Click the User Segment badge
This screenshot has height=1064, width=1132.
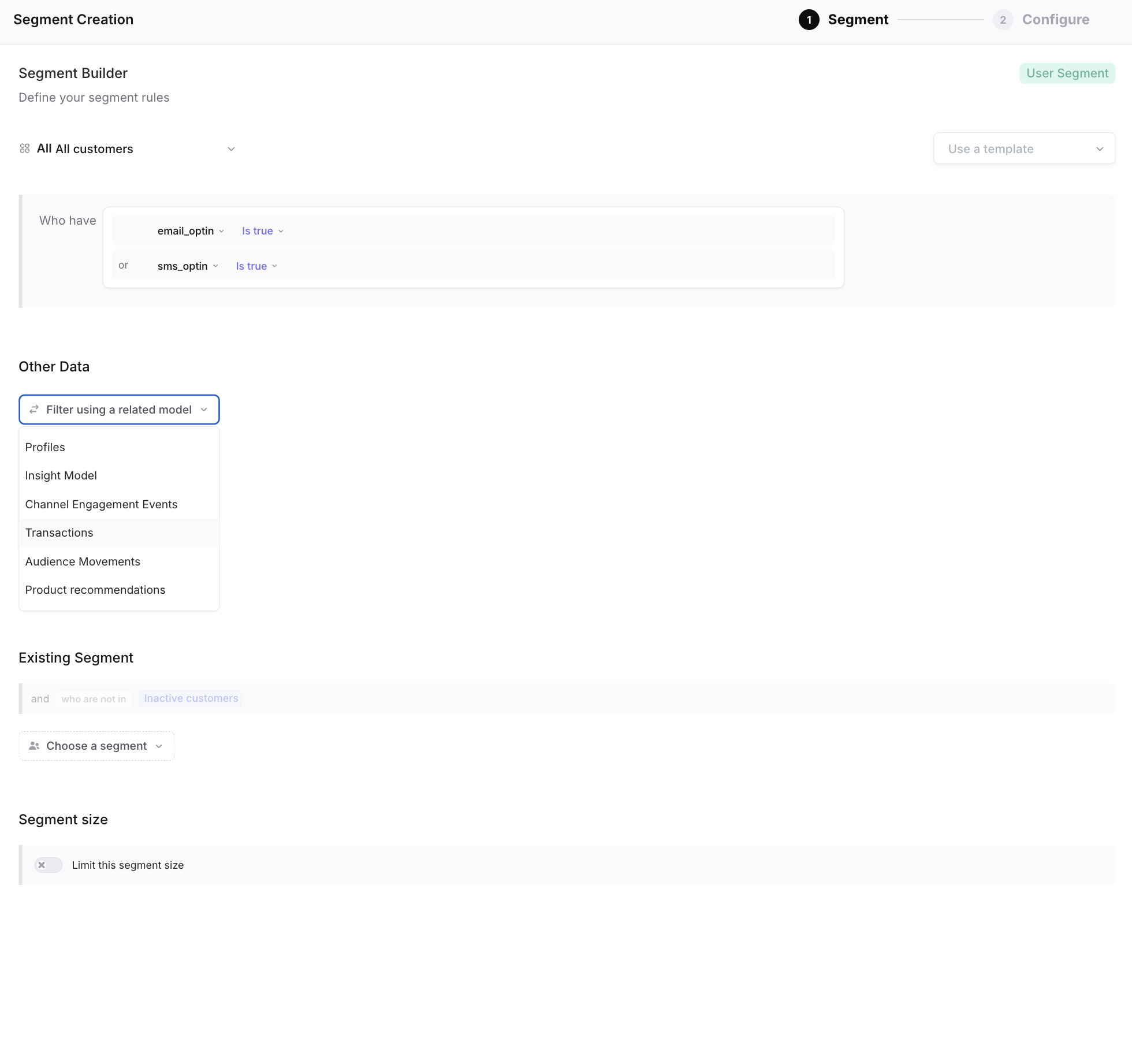point(1067,73)
